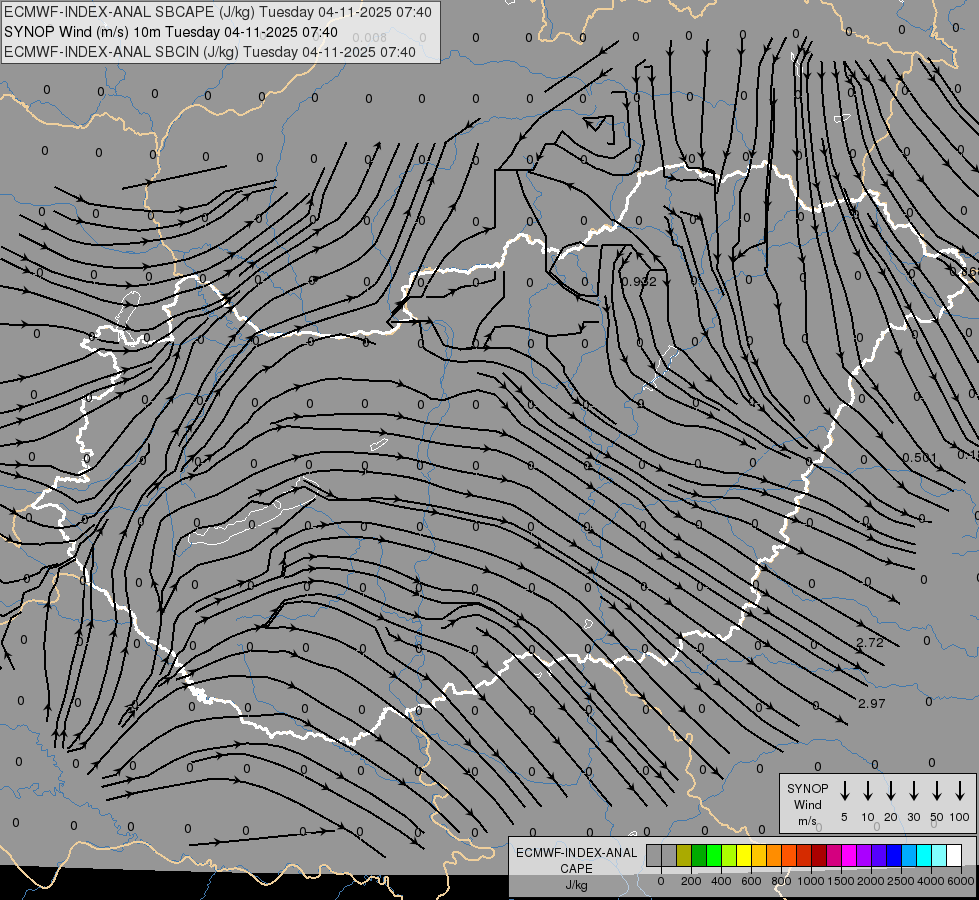Screen dimensions: 979x900
Task: Click the m/s unit label in wind legend
Action: (807, 821)
